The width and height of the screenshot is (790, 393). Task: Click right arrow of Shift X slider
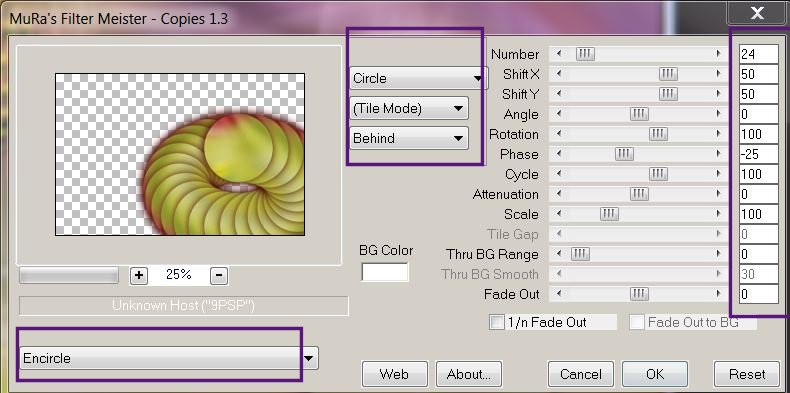click(x=718, y=74)
